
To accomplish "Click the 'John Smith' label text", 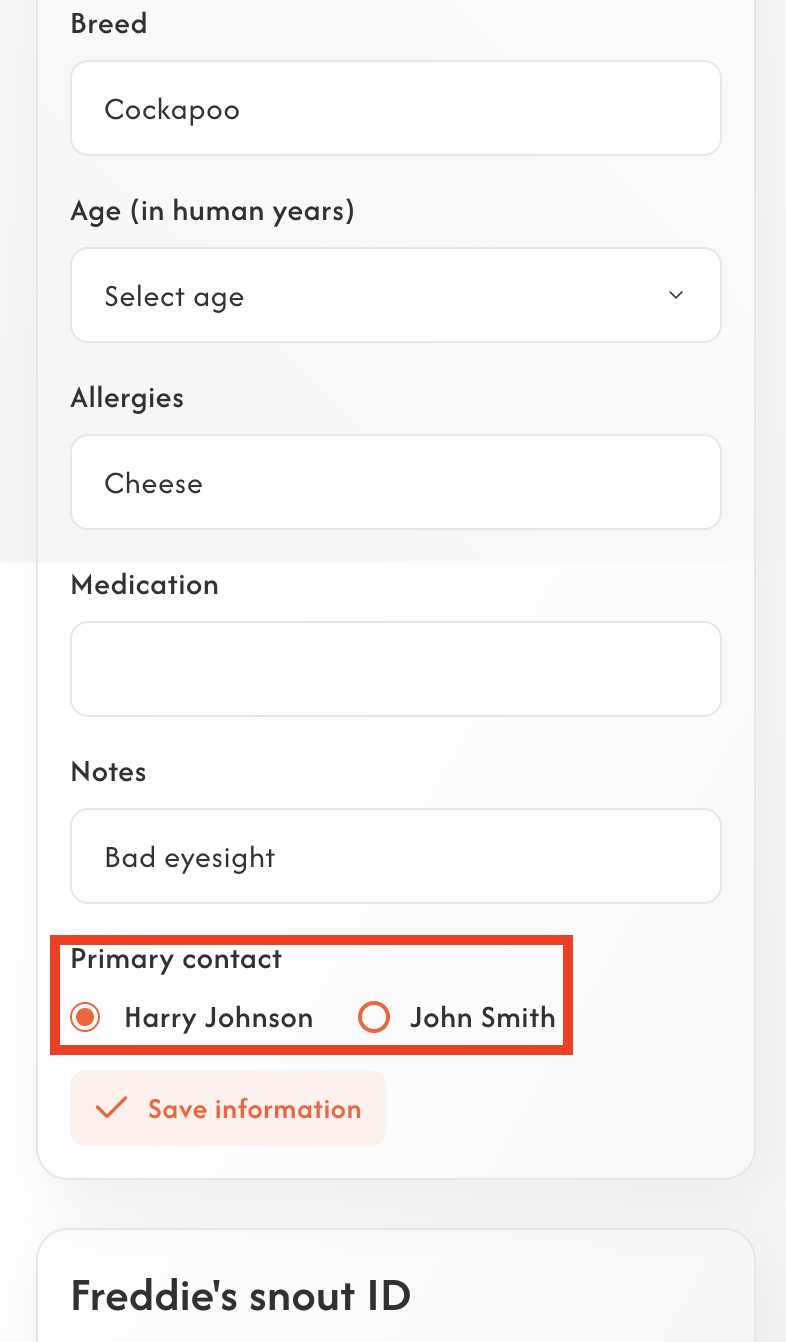I will tap(482, 1018).
